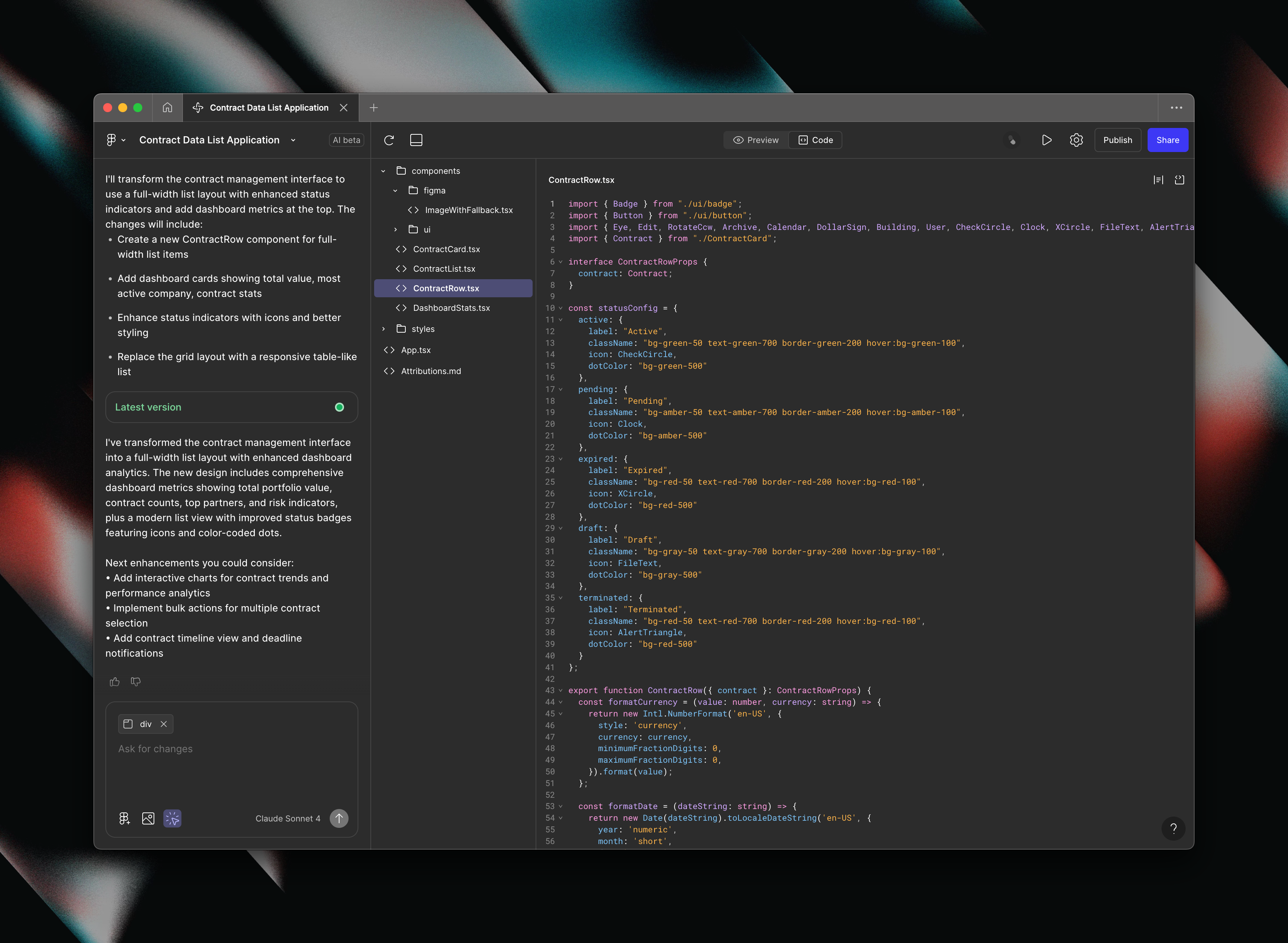Fold the pending block at line 17
Viewport: 1288px width, 943px height.
[x=561, y=389]
